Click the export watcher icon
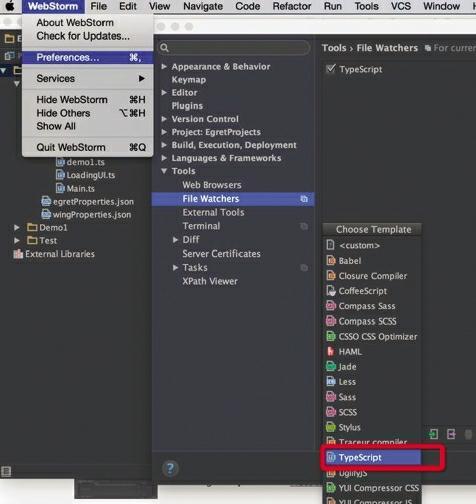476x504 pixels. 451,434
